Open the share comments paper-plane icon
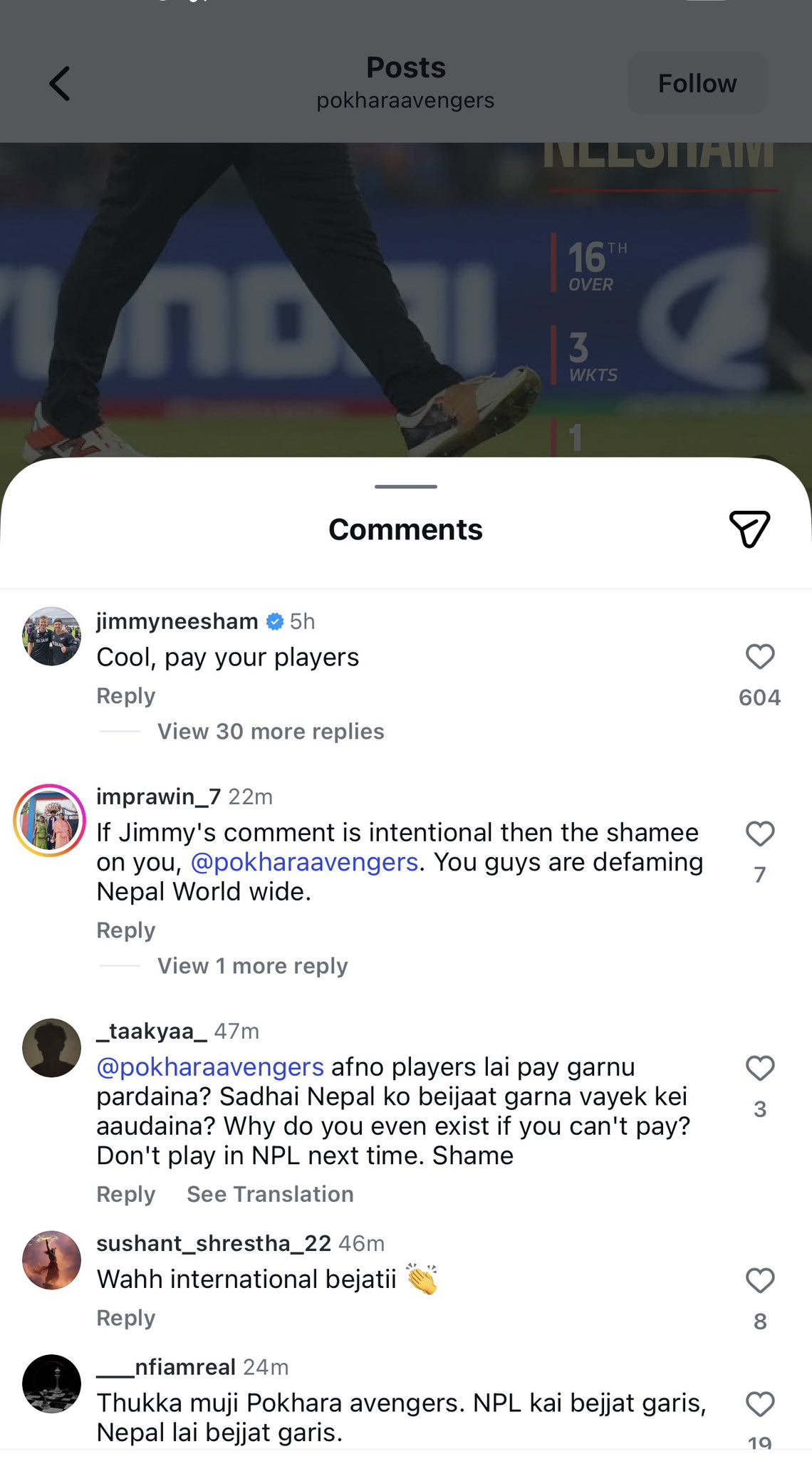Image resolution: width=812 pixels, height=1459 pixels. point(749,529)
